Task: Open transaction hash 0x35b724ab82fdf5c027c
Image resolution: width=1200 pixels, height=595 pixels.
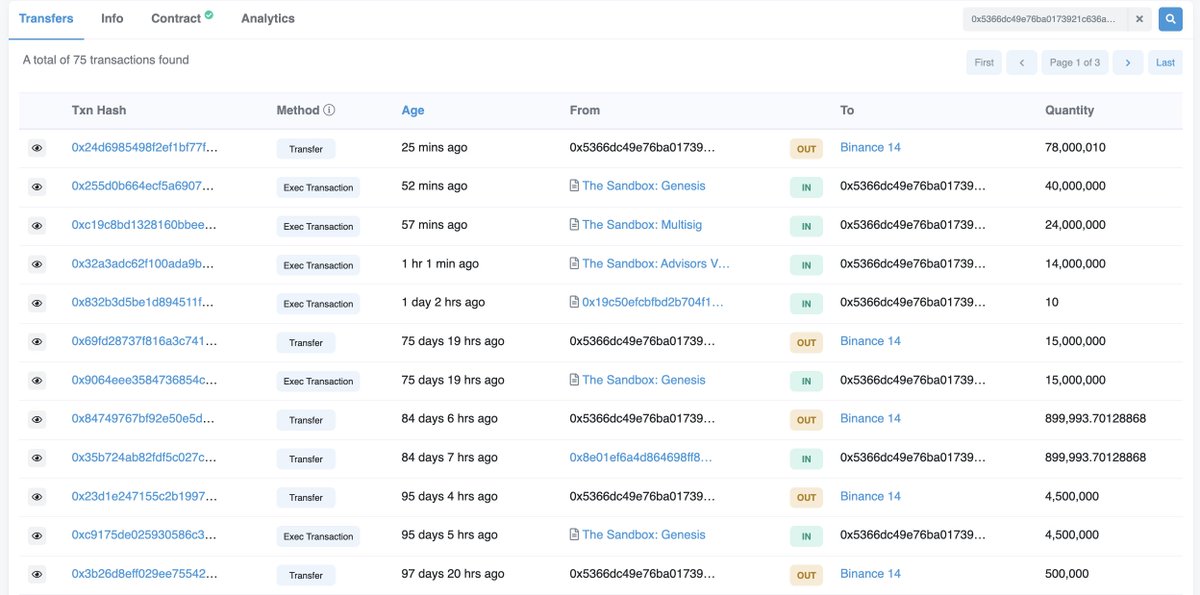Action: [x=145, y=457]
